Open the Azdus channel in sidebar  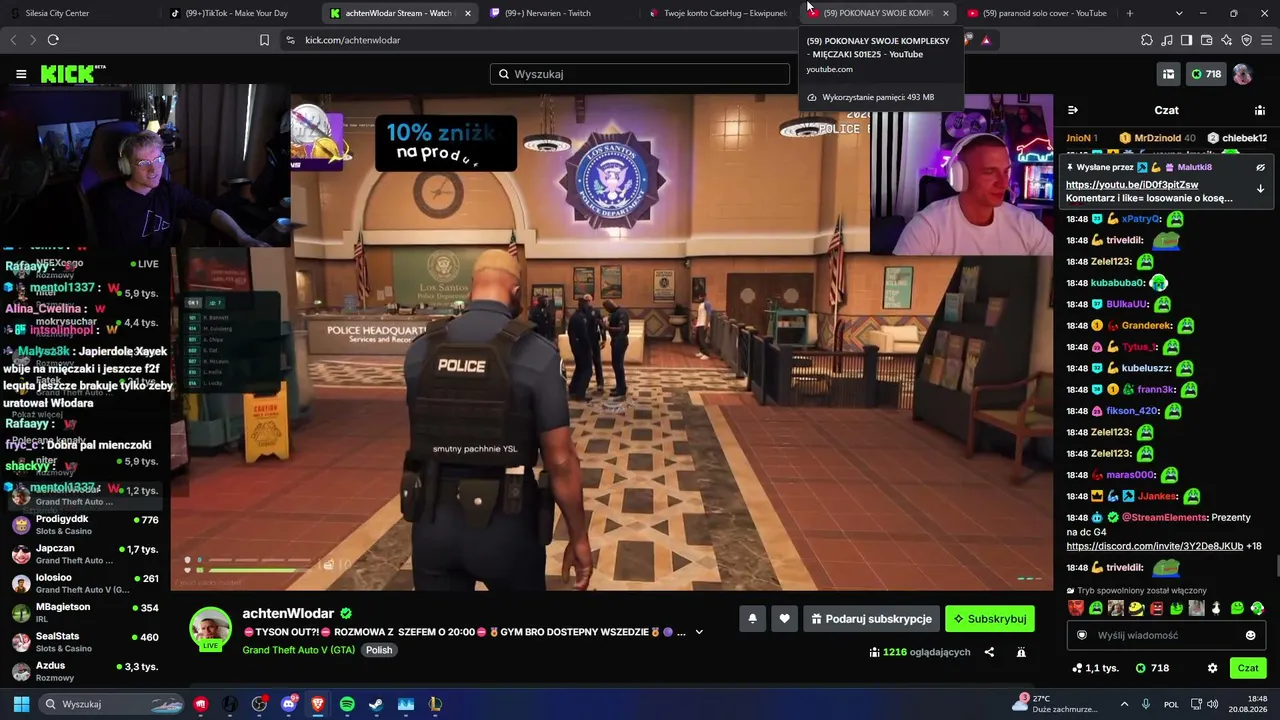click(x=85, y=671)
